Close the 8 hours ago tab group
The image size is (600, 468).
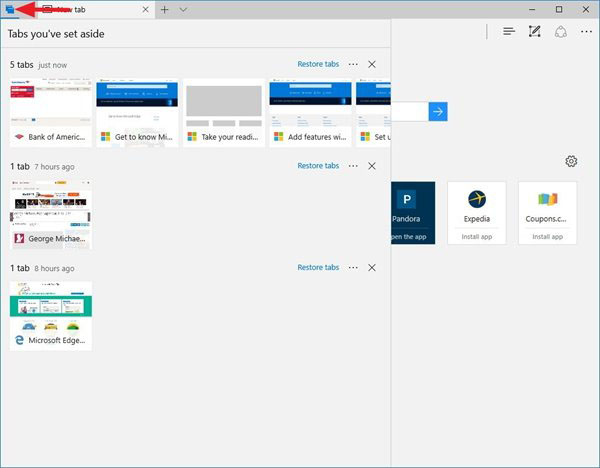(x=372, y=268)
